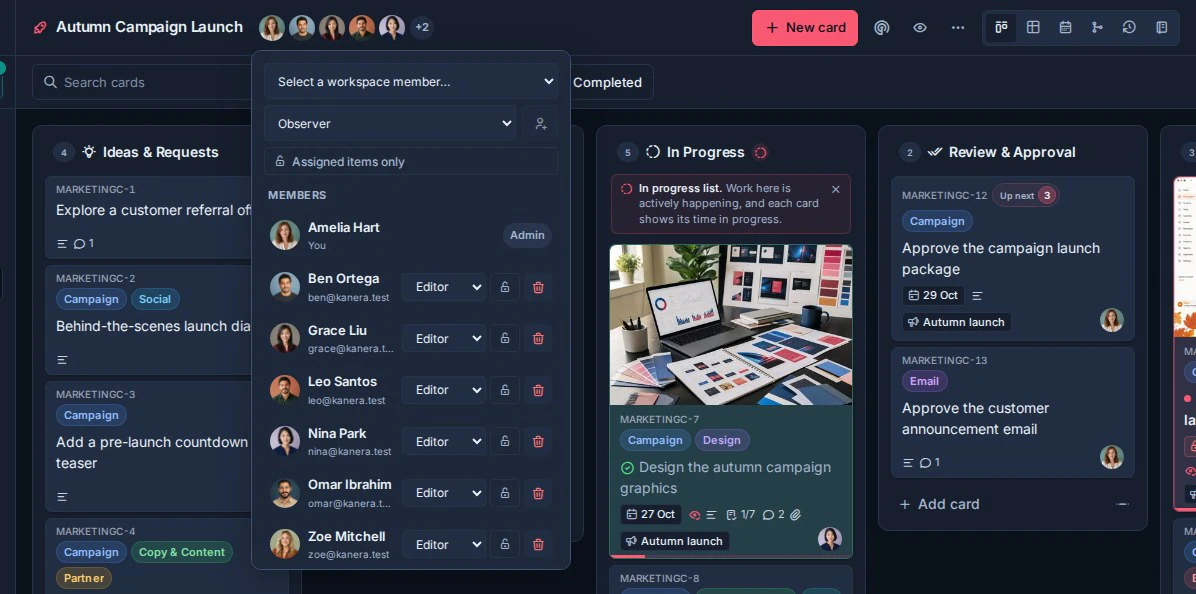Image resolution: width=1196 pixels, height=594 pixels.
Task: Open table view in toolbar
Action: point(1033,27)
